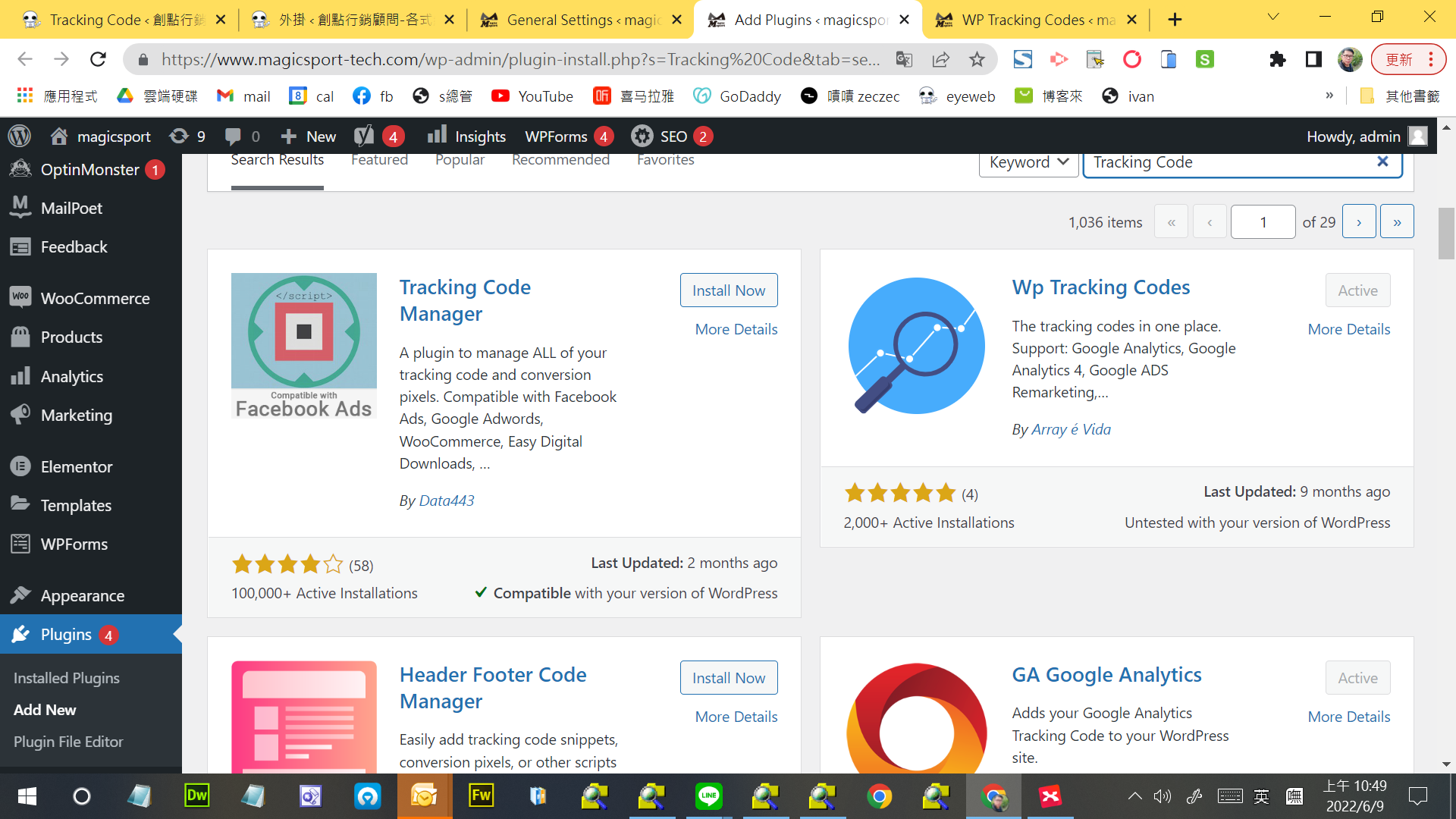Open the browser extensions puzzle icon
Screen dimensions: 1456x819
click(x=1278, y=59)
